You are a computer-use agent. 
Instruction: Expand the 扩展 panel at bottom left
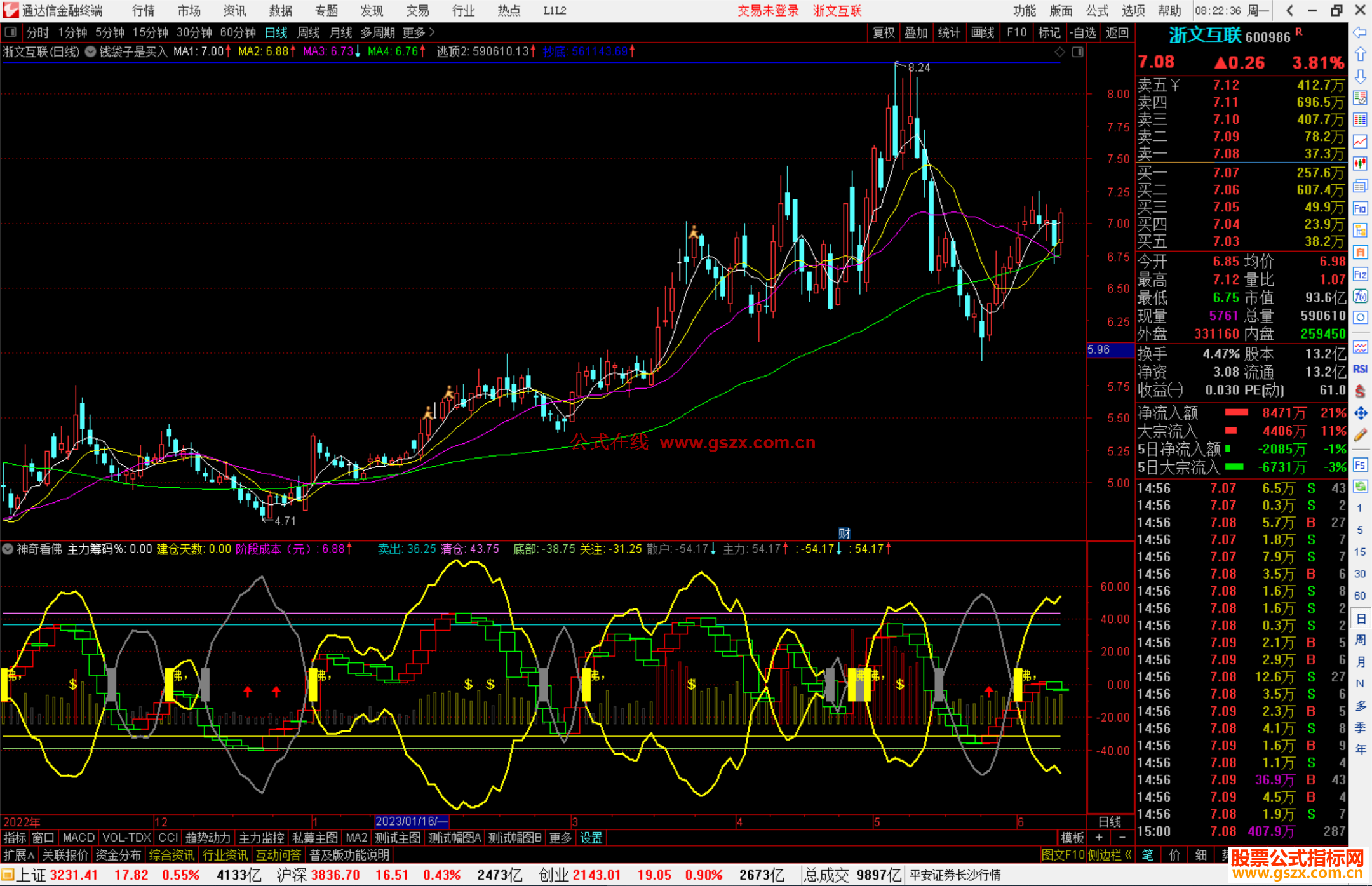[19, 856]
